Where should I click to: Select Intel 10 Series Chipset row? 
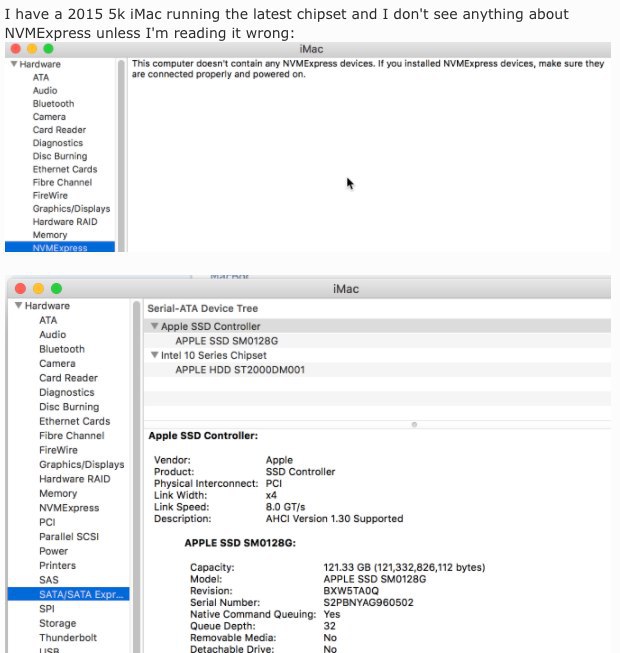point(377,355)
